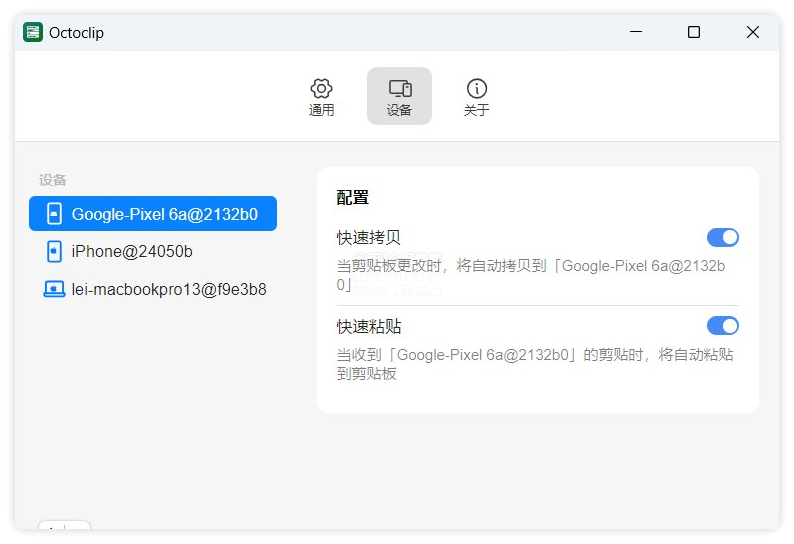
Task: Click the 快速粘贴 label
Action: [369, 326]
